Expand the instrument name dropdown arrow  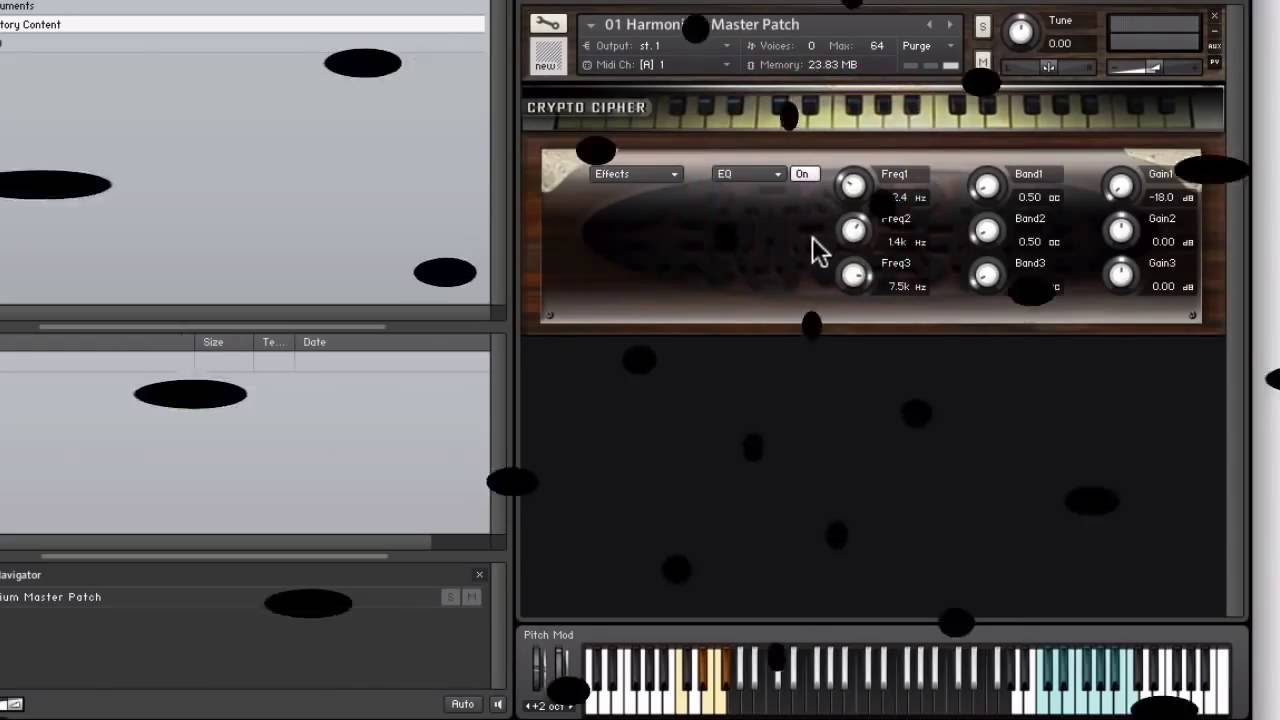point(591,25)
